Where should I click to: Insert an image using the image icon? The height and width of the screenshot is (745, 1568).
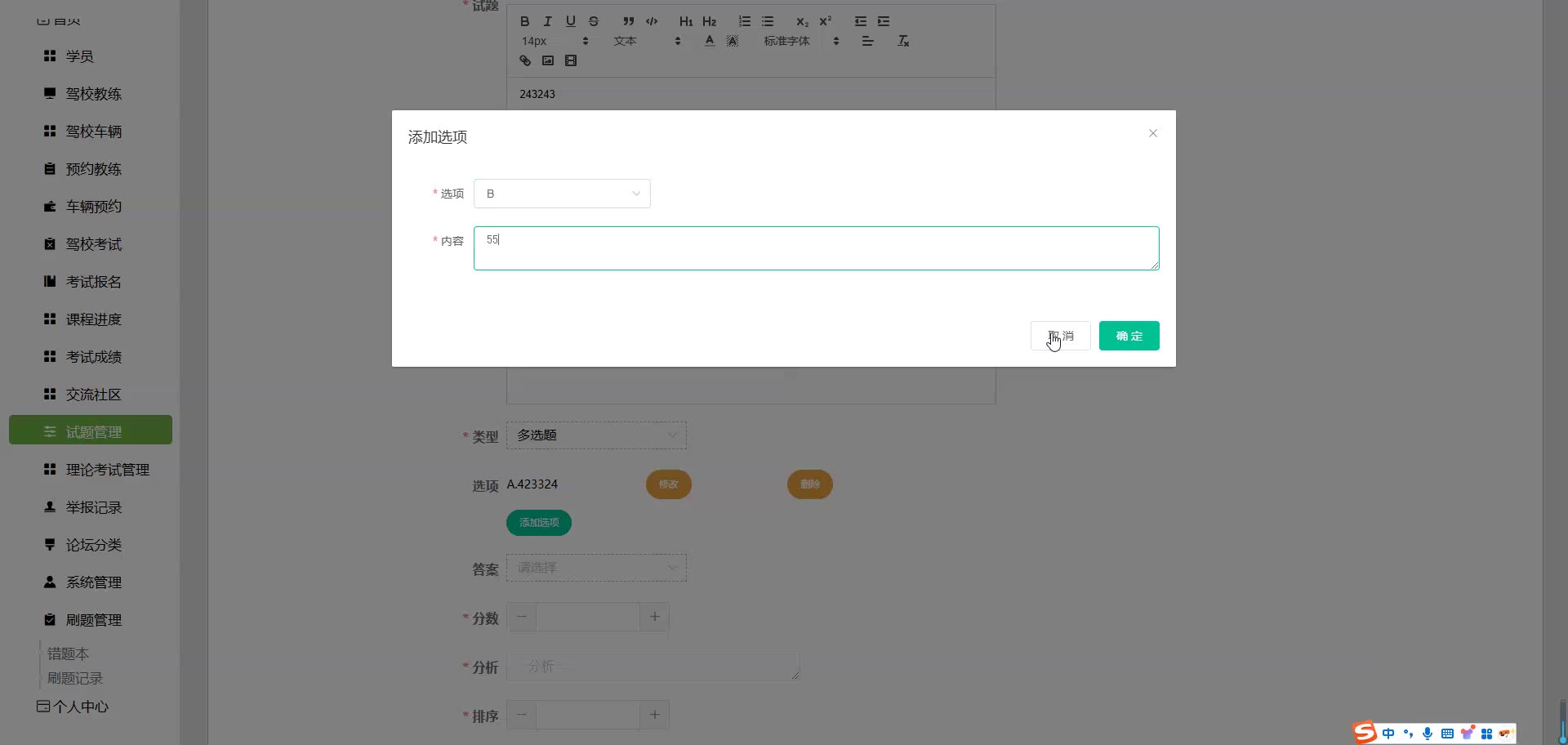548,60
